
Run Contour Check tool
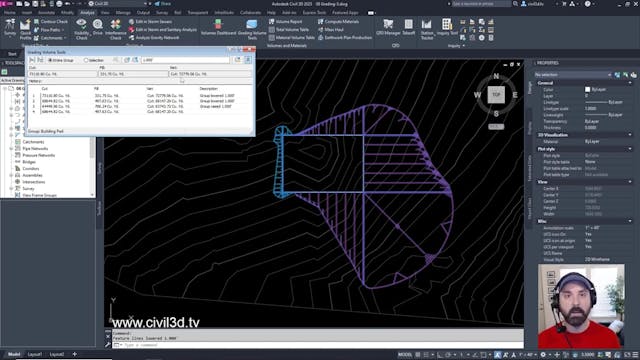(x=51, y=22)
